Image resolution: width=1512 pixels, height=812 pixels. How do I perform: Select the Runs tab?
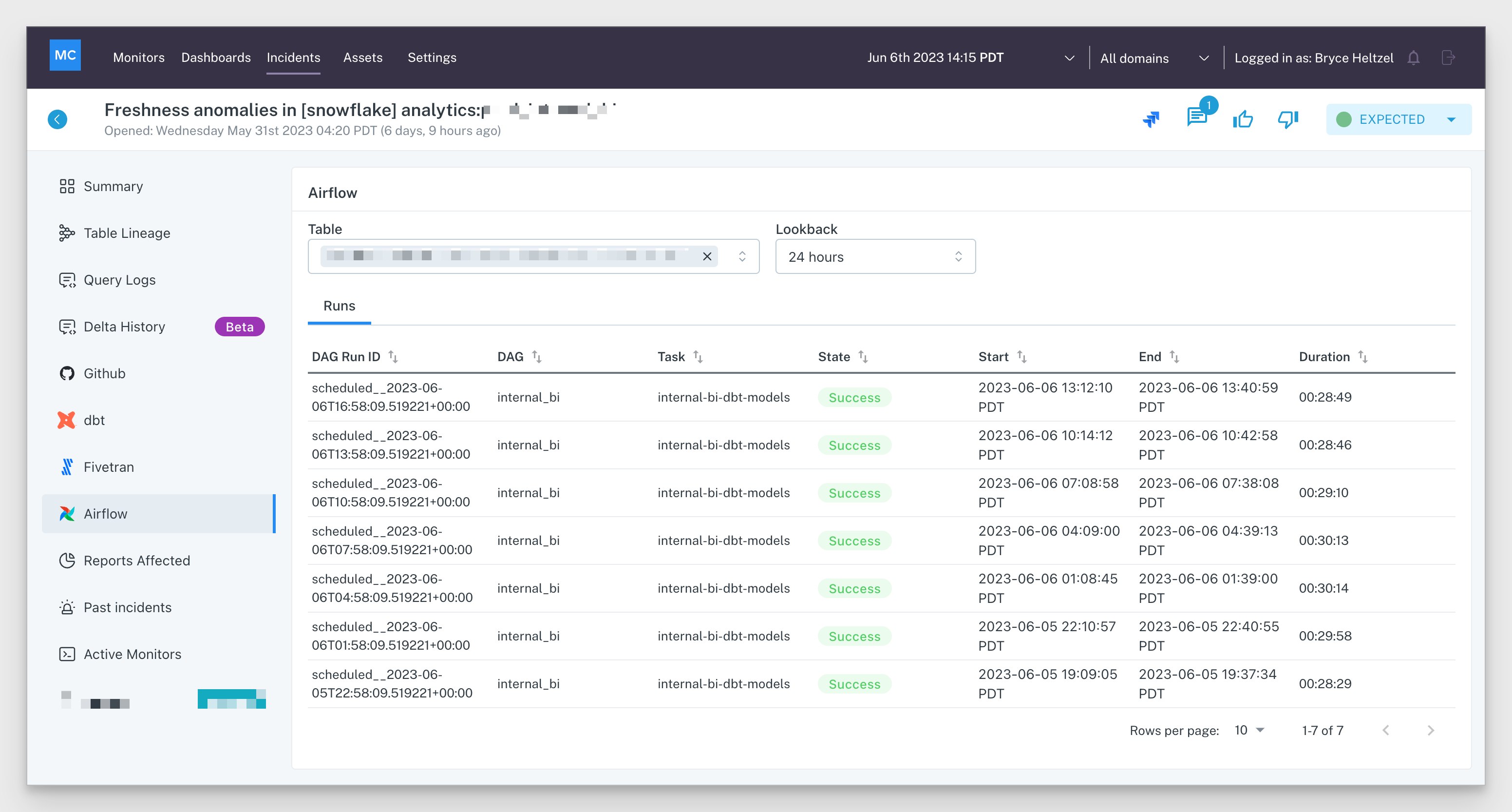tap(339, 306)
